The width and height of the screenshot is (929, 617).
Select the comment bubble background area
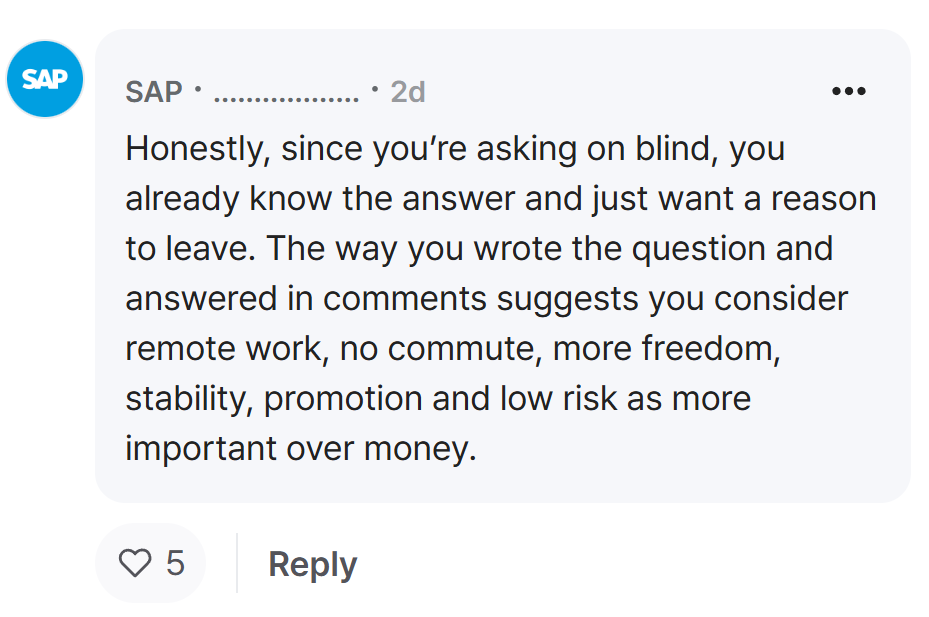click(x=502, y=266)
